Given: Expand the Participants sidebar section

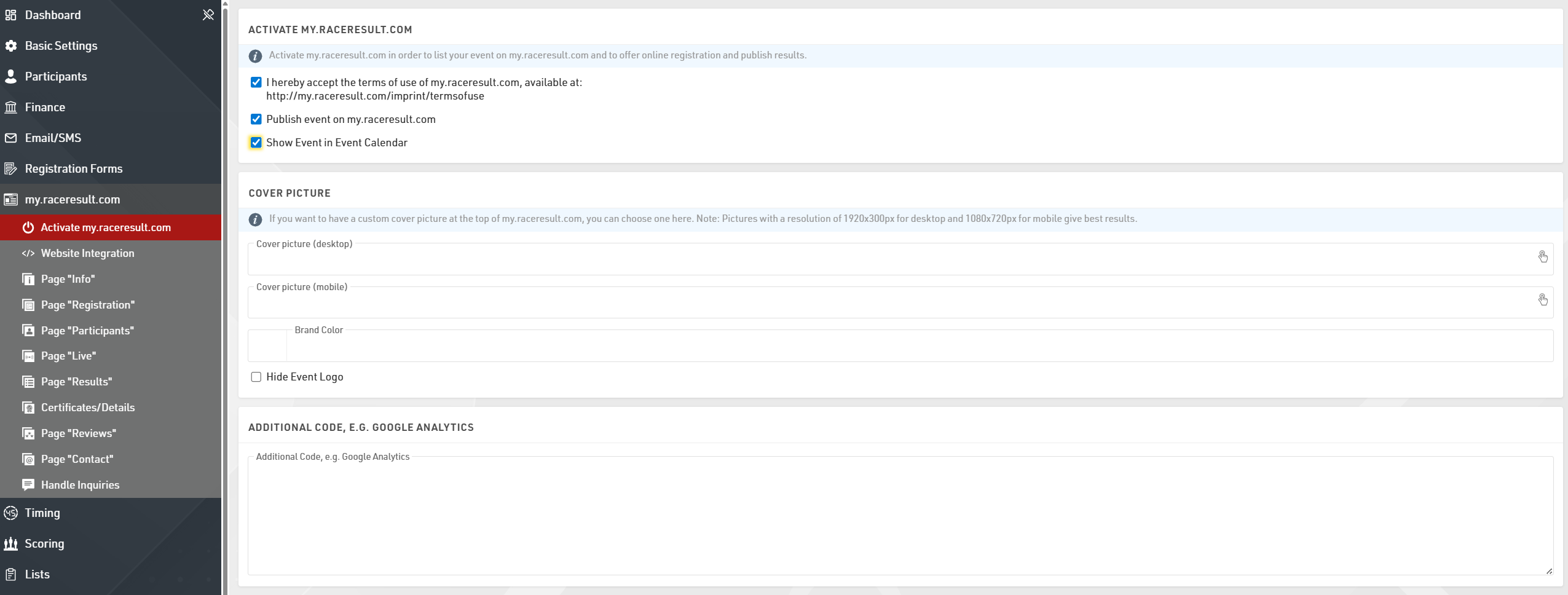Looking at the screenshot, I should click(56, 76).
